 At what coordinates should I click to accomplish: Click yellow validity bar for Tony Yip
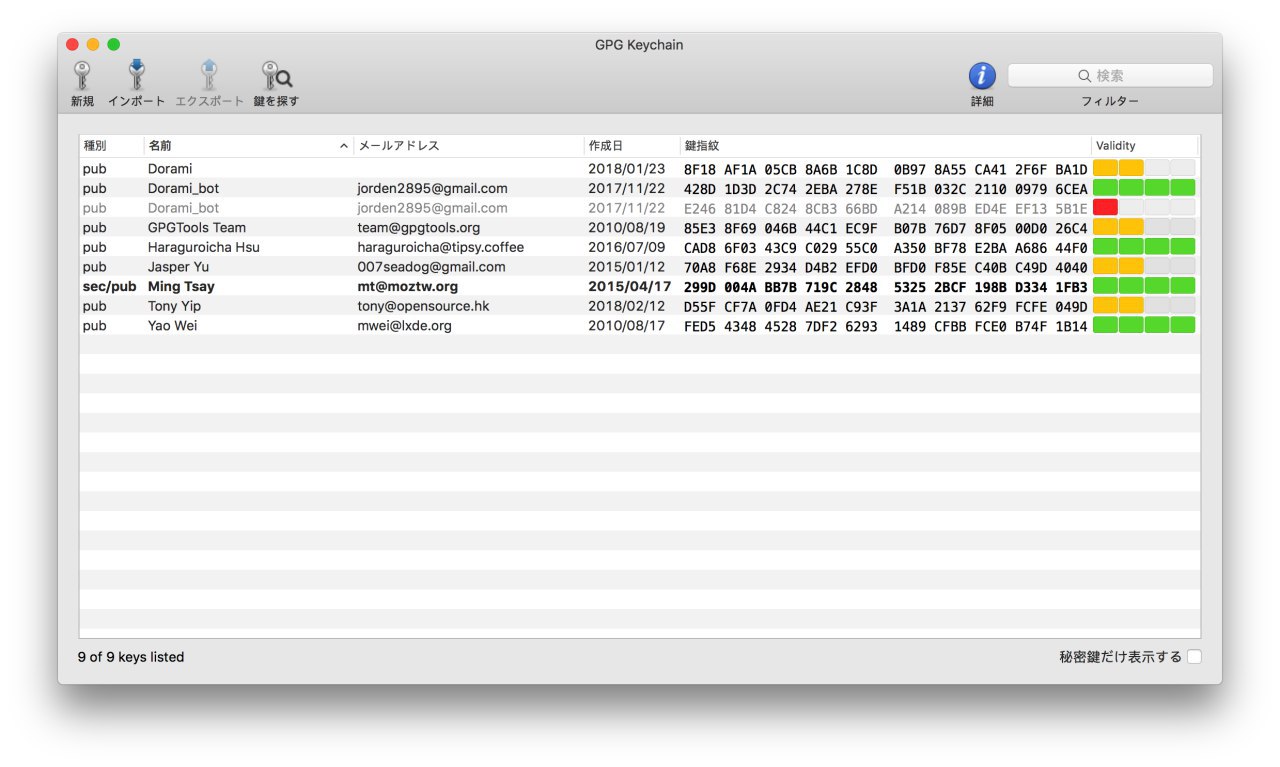1118,306
